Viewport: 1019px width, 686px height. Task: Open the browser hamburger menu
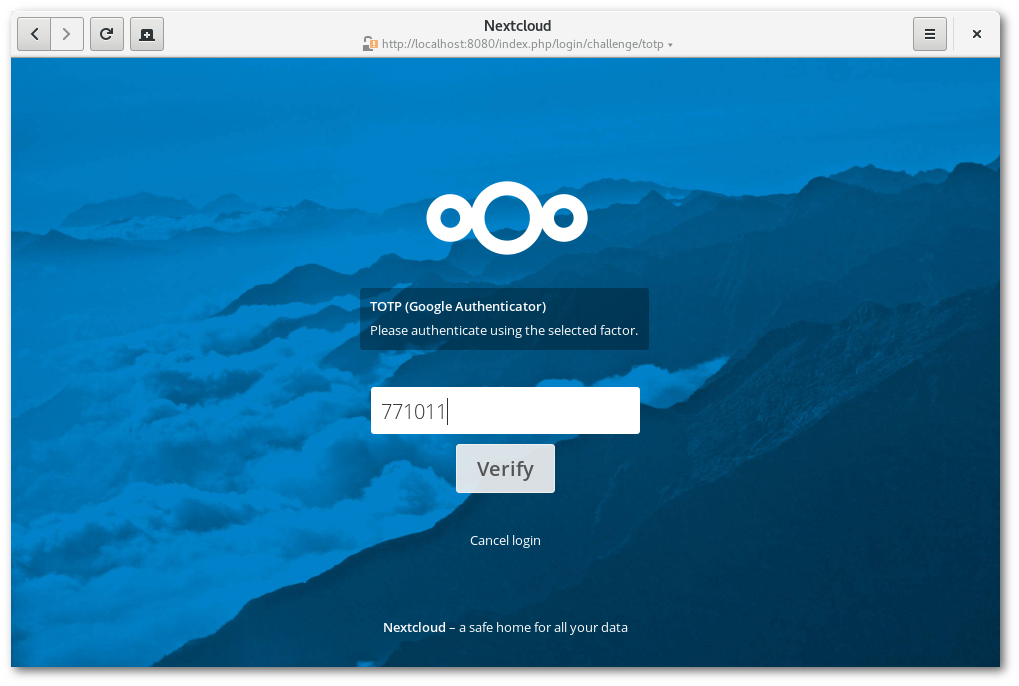929,34
